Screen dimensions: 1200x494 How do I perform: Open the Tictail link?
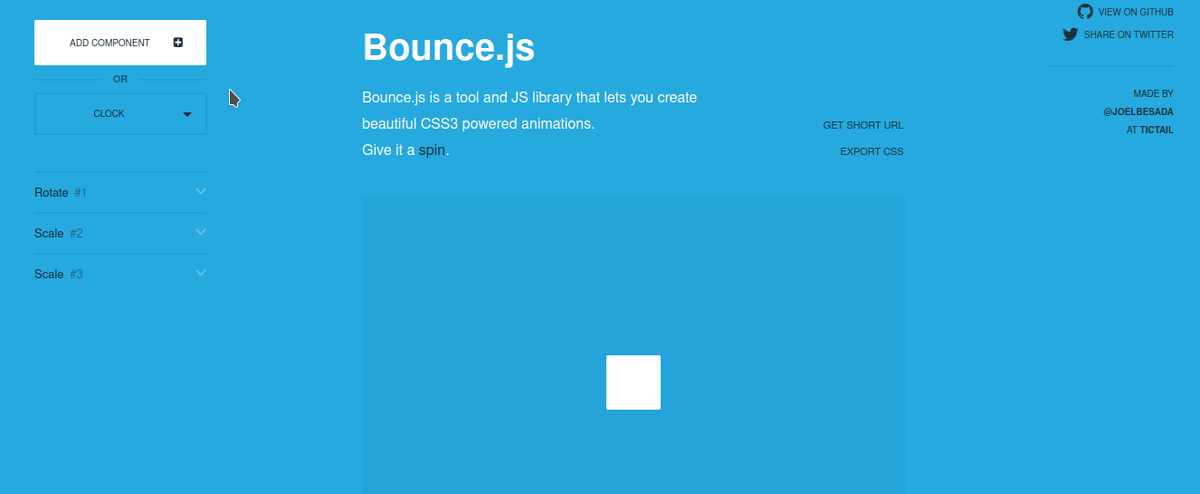point(1157,130)
